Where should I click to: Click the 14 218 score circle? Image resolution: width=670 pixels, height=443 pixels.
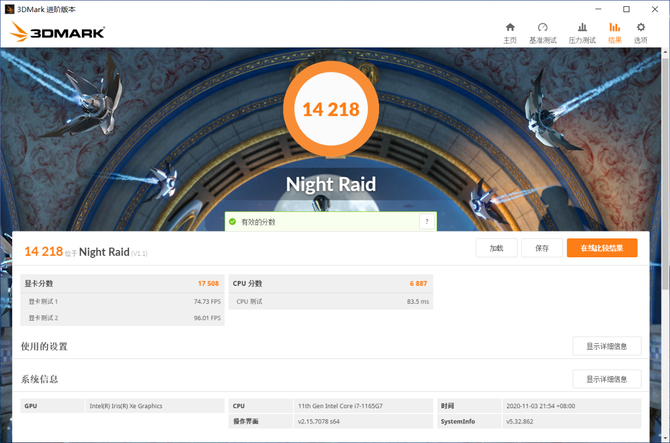tap(322, 109)
